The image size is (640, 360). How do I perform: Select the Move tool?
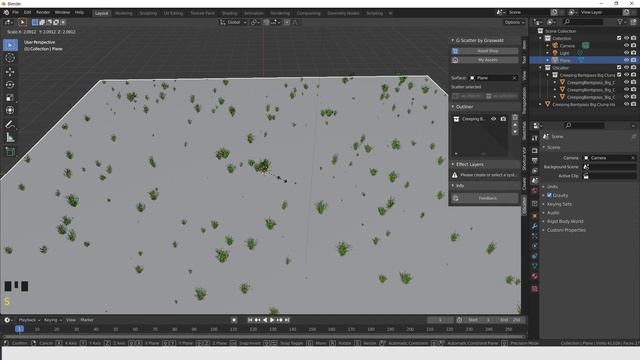click(10, 72)
